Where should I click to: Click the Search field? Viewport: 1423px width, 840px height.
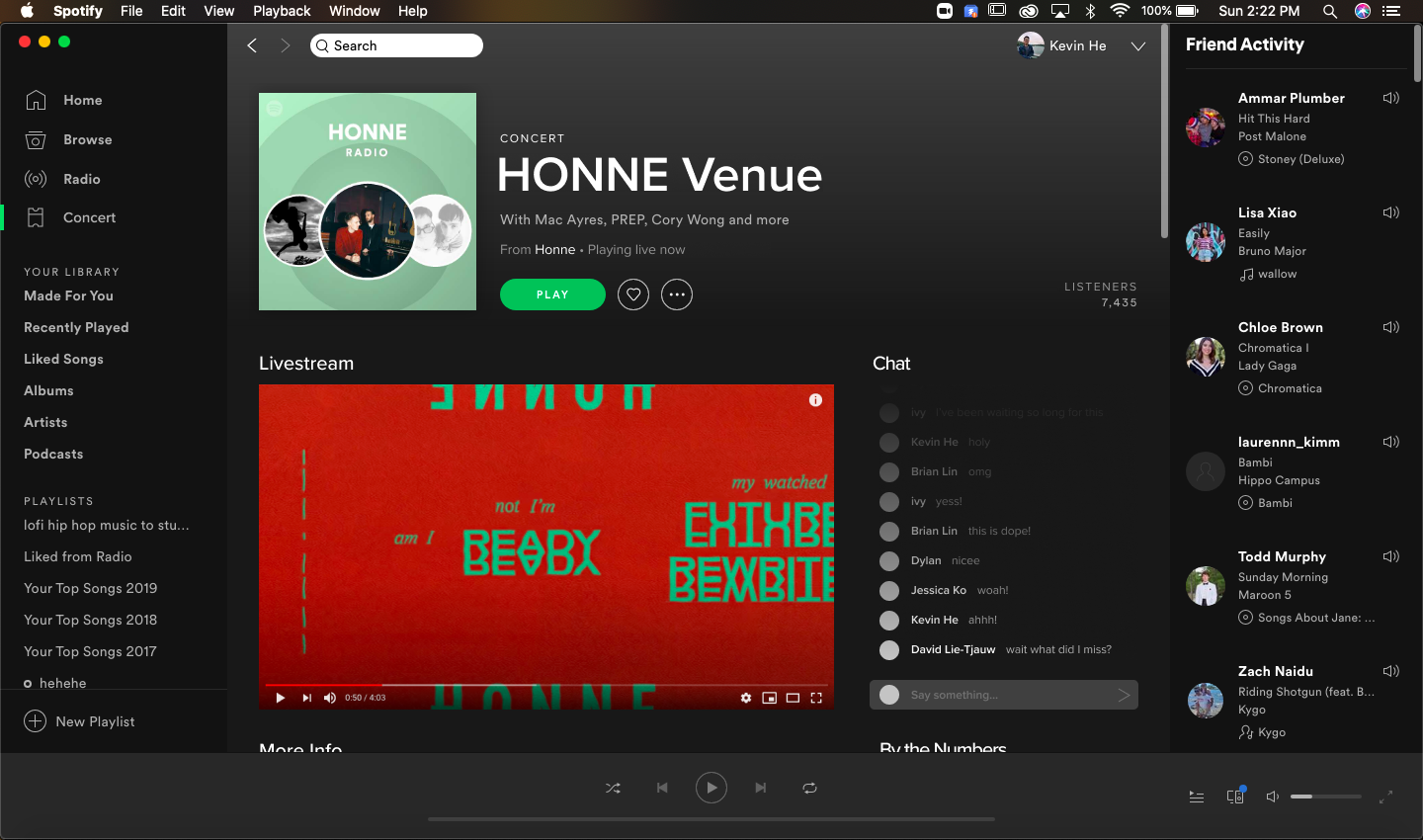[x=396, y=45]
